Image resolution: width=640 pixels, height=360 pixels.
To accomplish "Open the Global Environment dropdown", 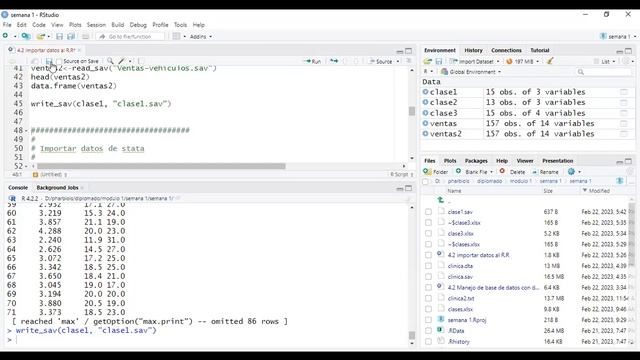I will (x=471, y=72).
